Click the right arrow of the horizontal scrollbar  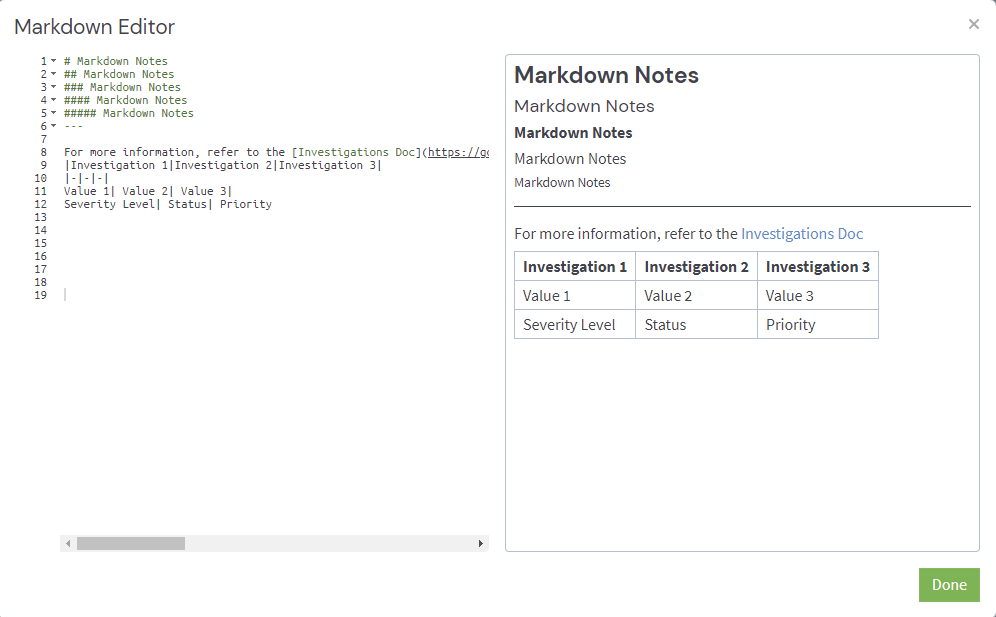point(481,543)
